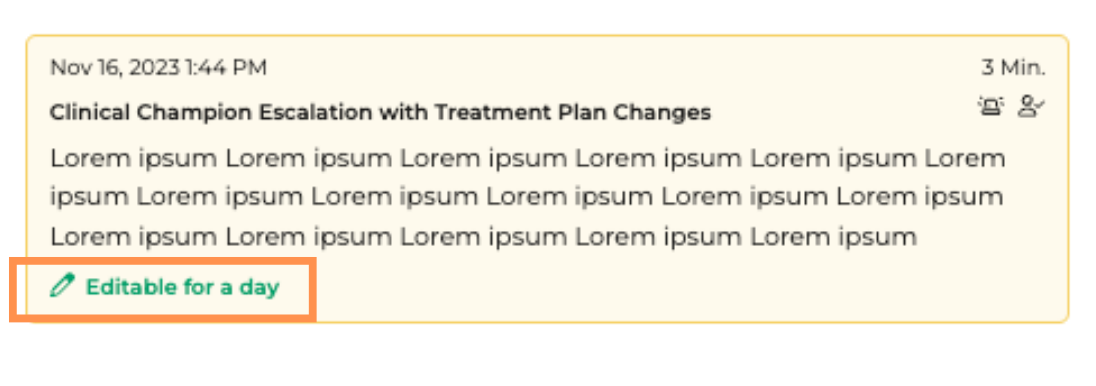This screenshot has height=386, width=1096.
Task: Click the user checkmark icon
Action: [x=1032, y=107]
